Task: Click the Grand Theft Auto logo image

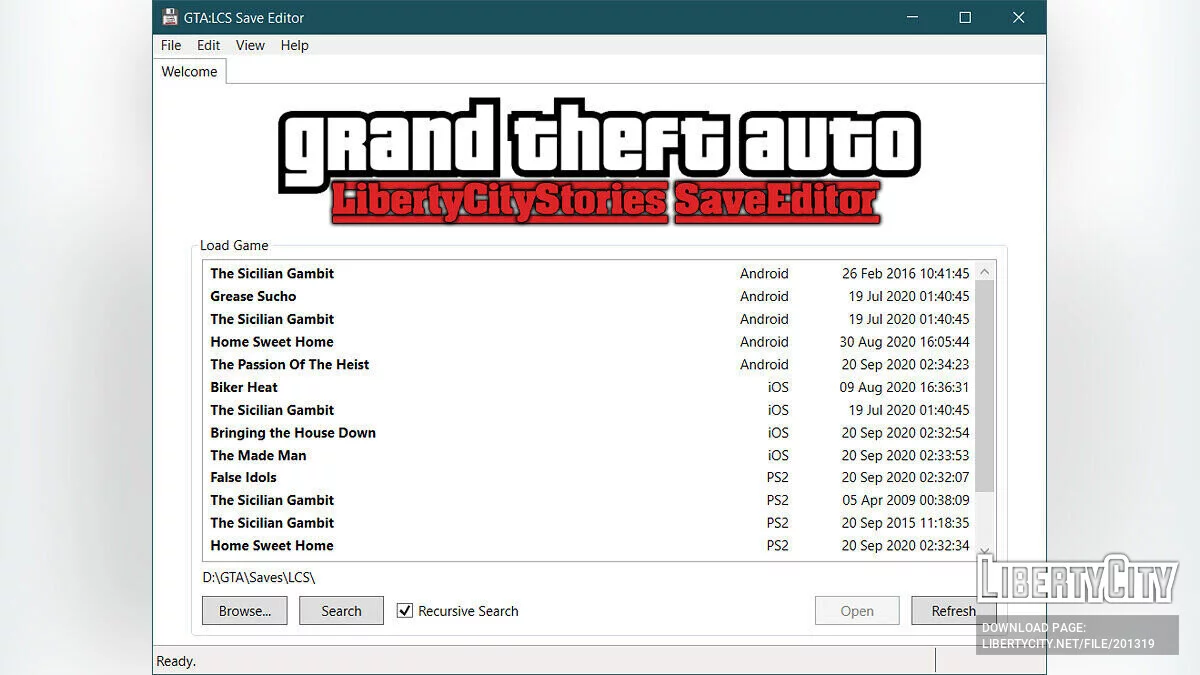Action: (x=600, y=140)
